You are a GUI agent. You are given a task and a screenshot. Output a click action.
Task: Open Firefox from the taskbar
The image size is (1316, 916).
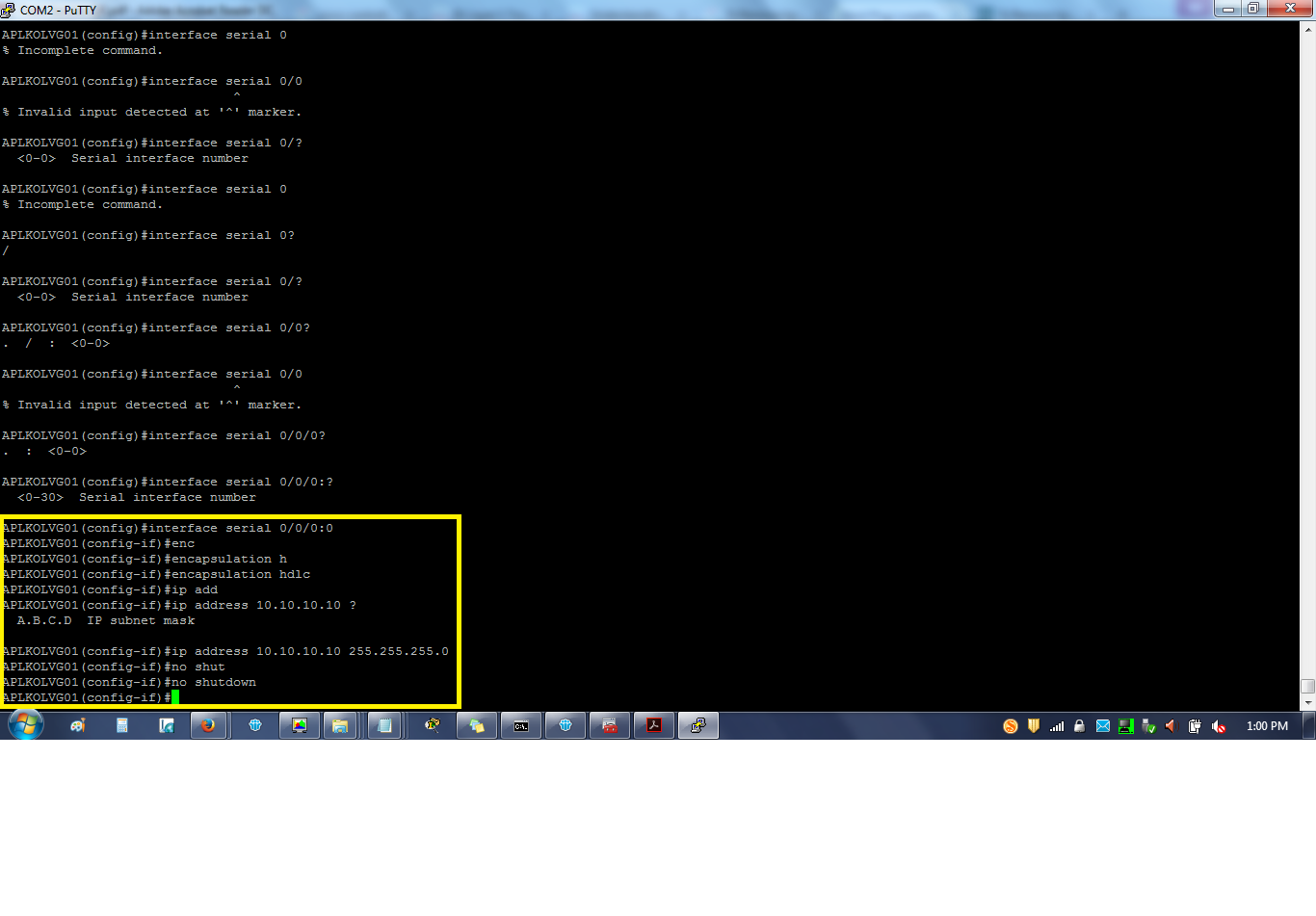(208, 725)
